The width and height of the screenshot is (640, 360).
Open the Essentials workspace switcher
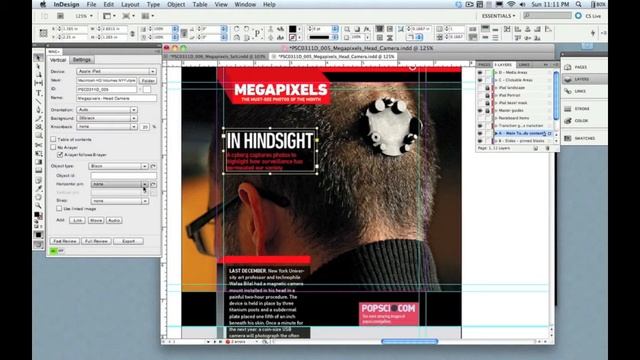click(x=498, y=16)
